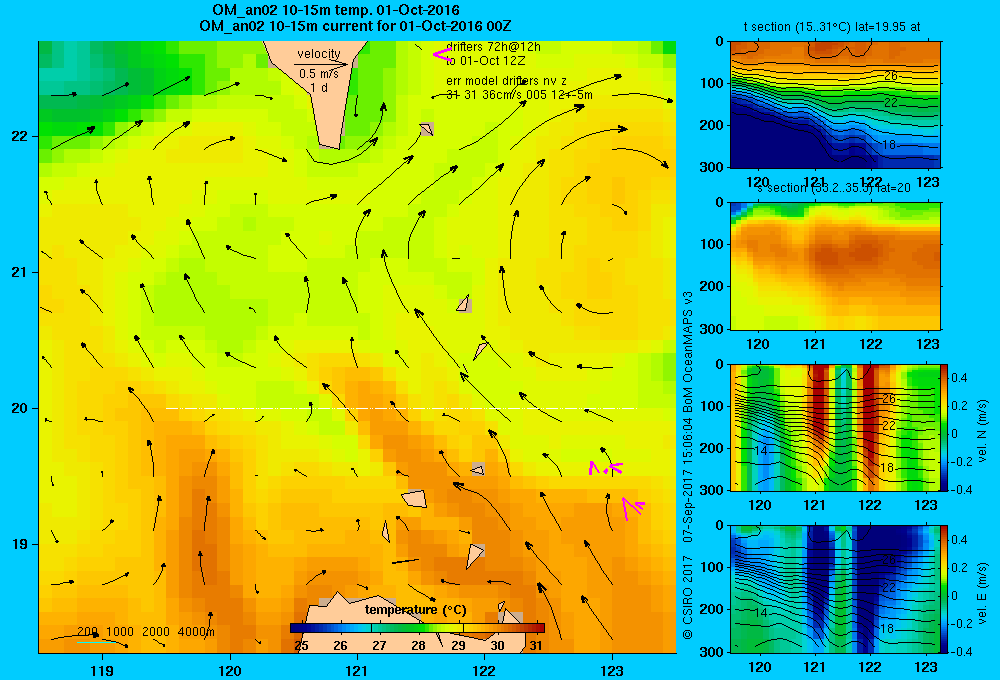Click contour label 18 in the vel. E panel

click(886, 629)
